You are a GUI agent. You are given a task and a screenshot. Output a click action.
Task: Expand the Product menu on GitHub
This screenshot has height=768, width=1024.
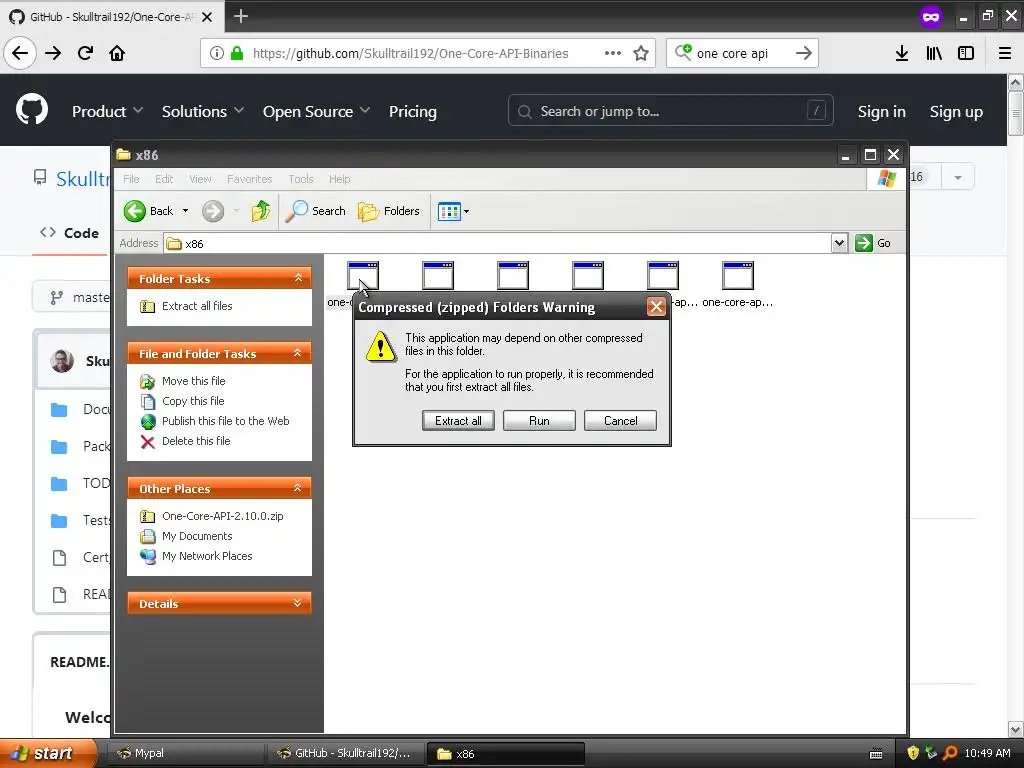click(107, 112)
